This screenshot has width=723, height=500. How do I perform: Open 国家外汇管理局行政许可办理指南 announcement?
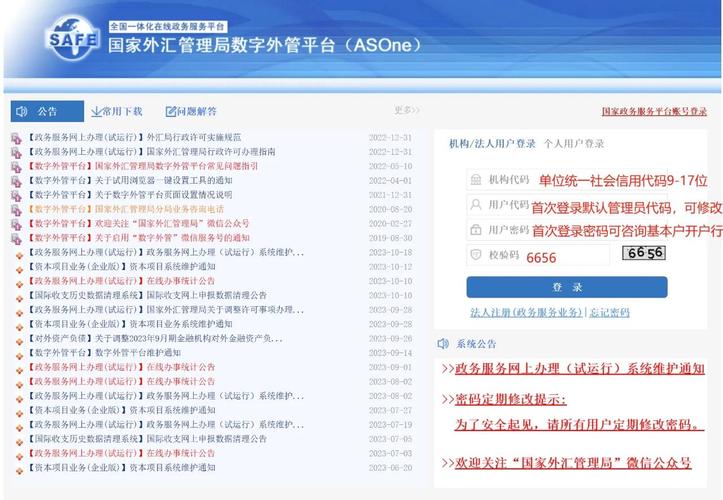(x=151, y=152)
